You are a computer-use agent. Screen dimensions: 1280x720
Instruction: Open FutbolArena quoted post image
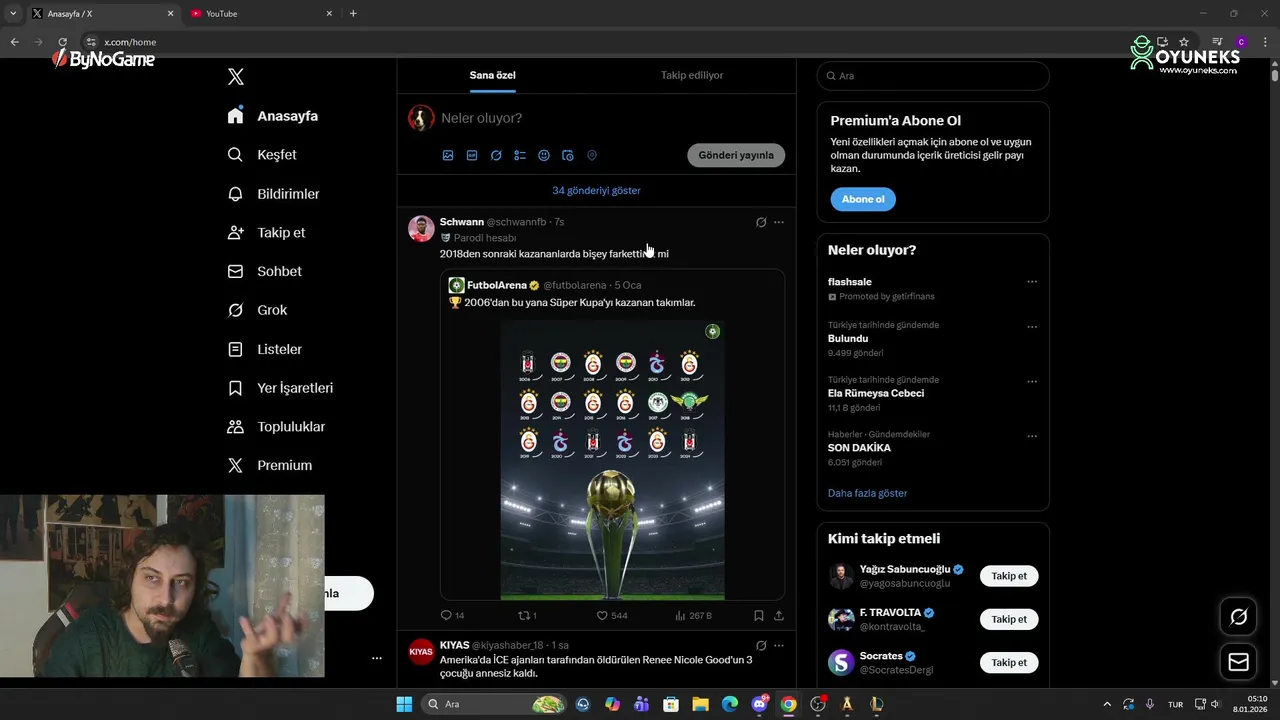[x=612, y=459]
